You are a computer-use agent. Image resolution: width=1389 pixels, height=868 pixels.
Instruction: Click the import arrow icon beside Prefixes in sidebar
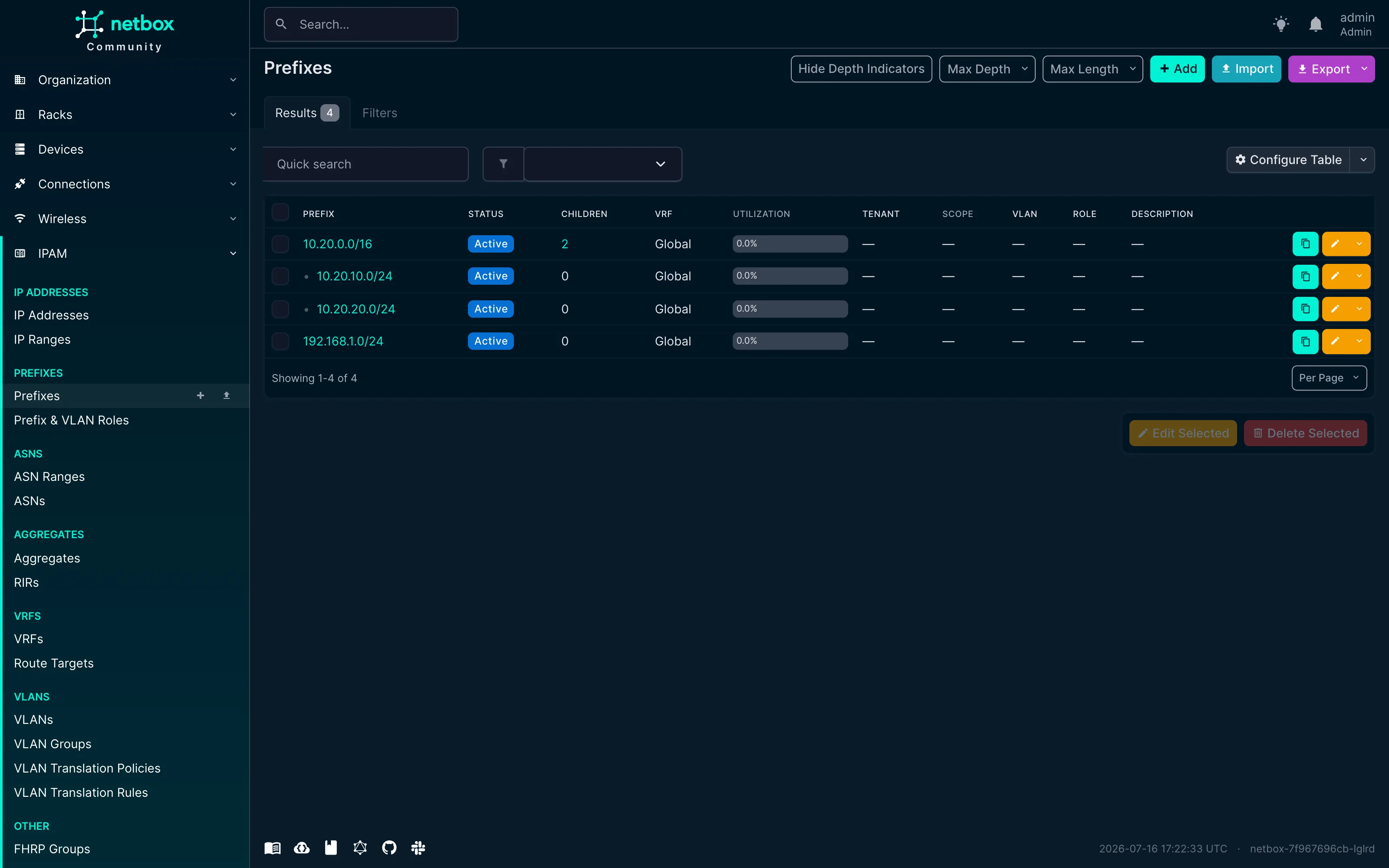pos(226,395)
